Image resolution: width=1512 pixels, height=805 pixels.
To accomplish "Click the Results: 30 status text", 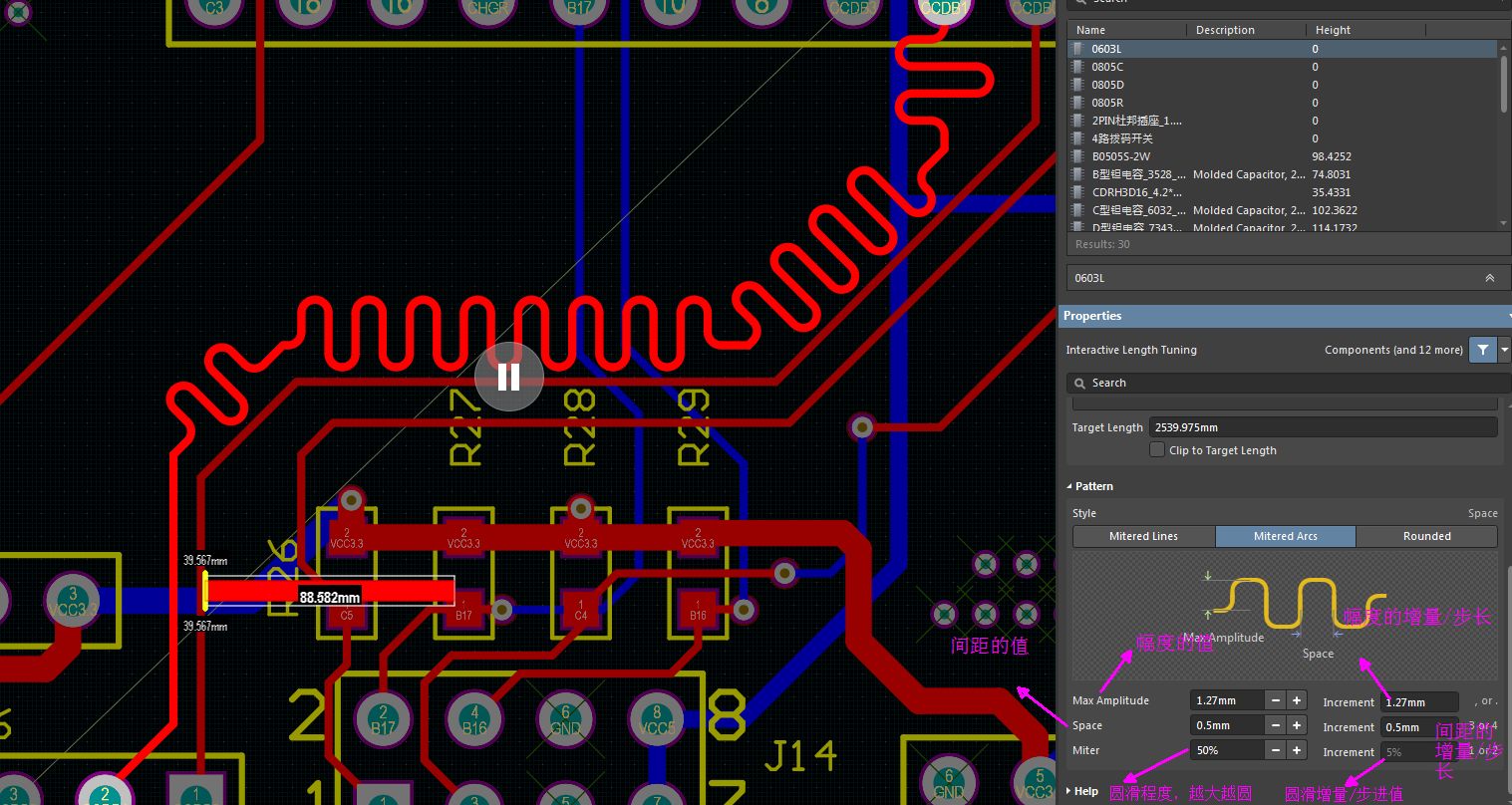I will click(1102, 244).
